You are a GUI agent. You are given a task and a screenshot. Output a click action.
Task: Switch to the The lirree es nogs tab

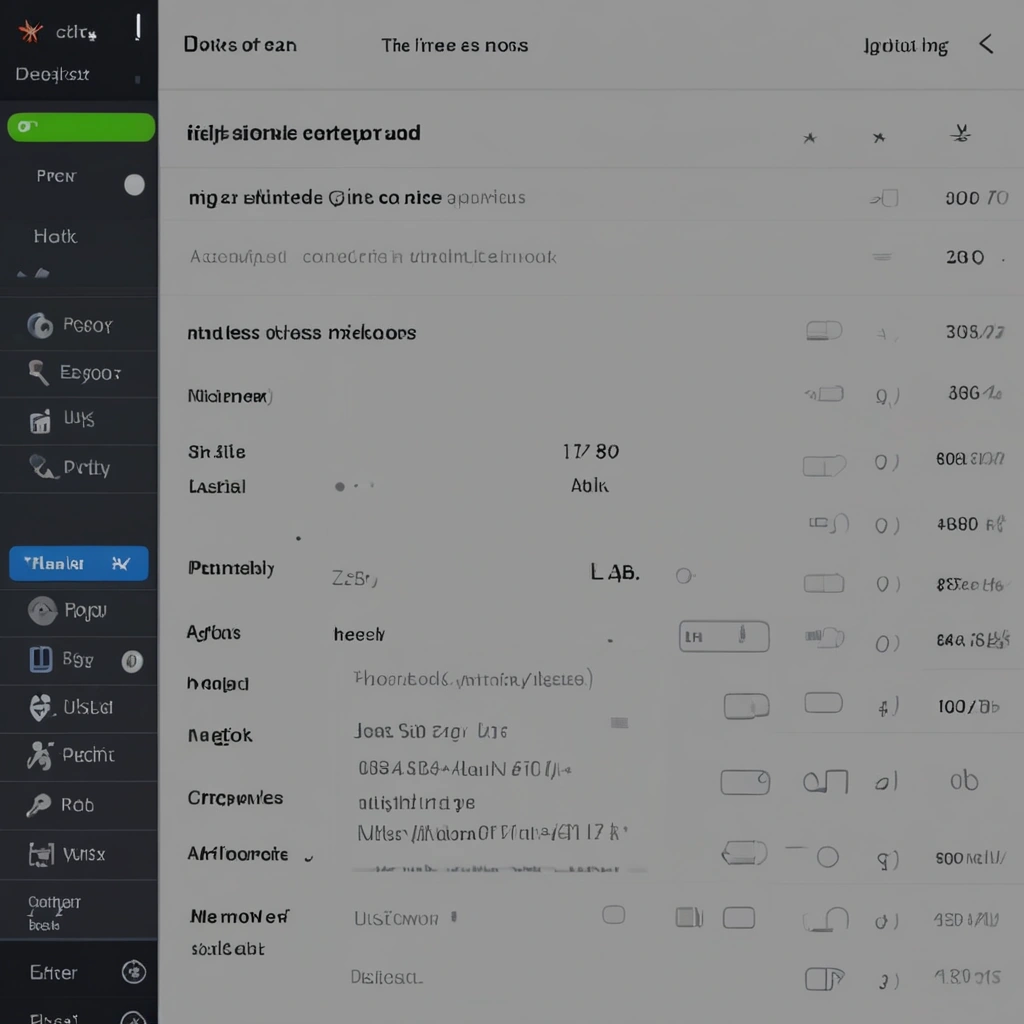455,46
